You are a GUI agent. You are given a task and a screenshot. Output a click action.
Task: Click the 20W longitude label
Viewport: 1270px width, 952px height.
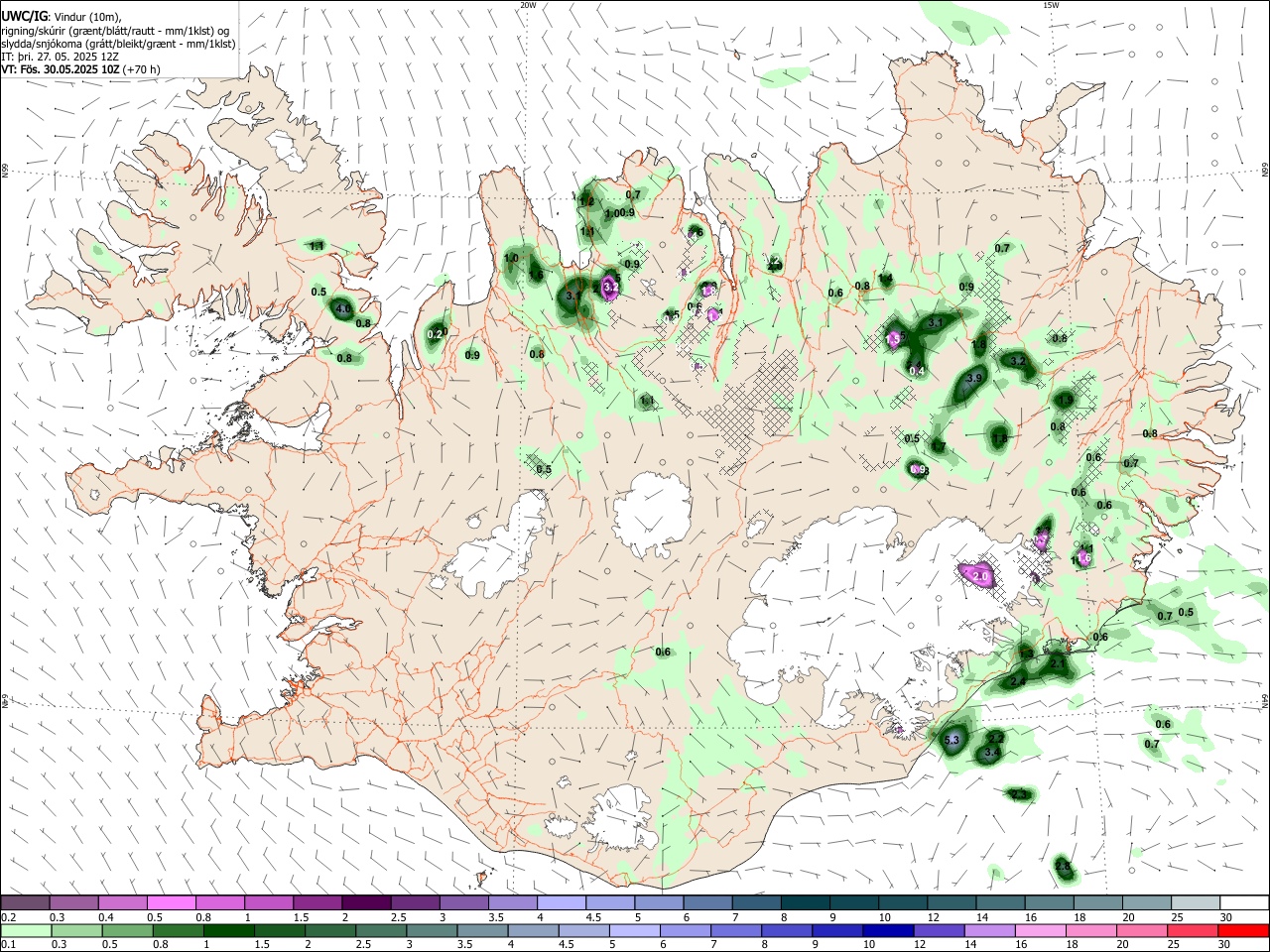[x=528, y=5]
